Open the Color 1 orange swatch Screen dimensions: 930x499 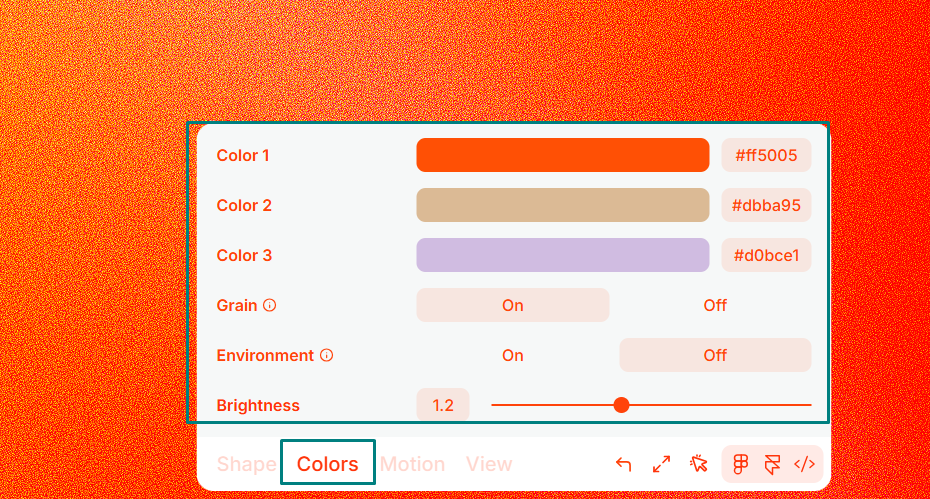[x=562, y=155]
